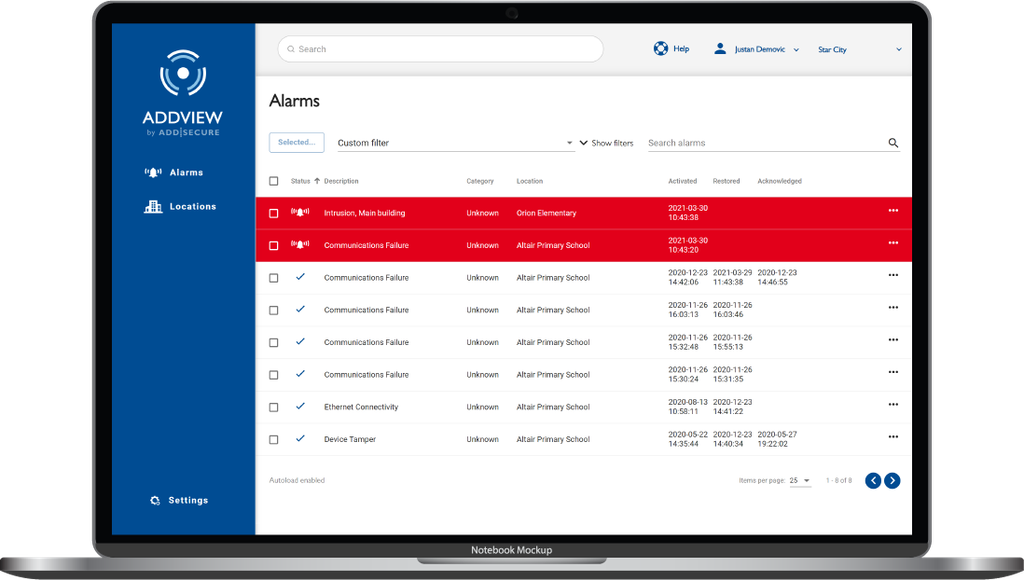Go to the previous page arrow
1024x580 pixels.
[873, 481]
